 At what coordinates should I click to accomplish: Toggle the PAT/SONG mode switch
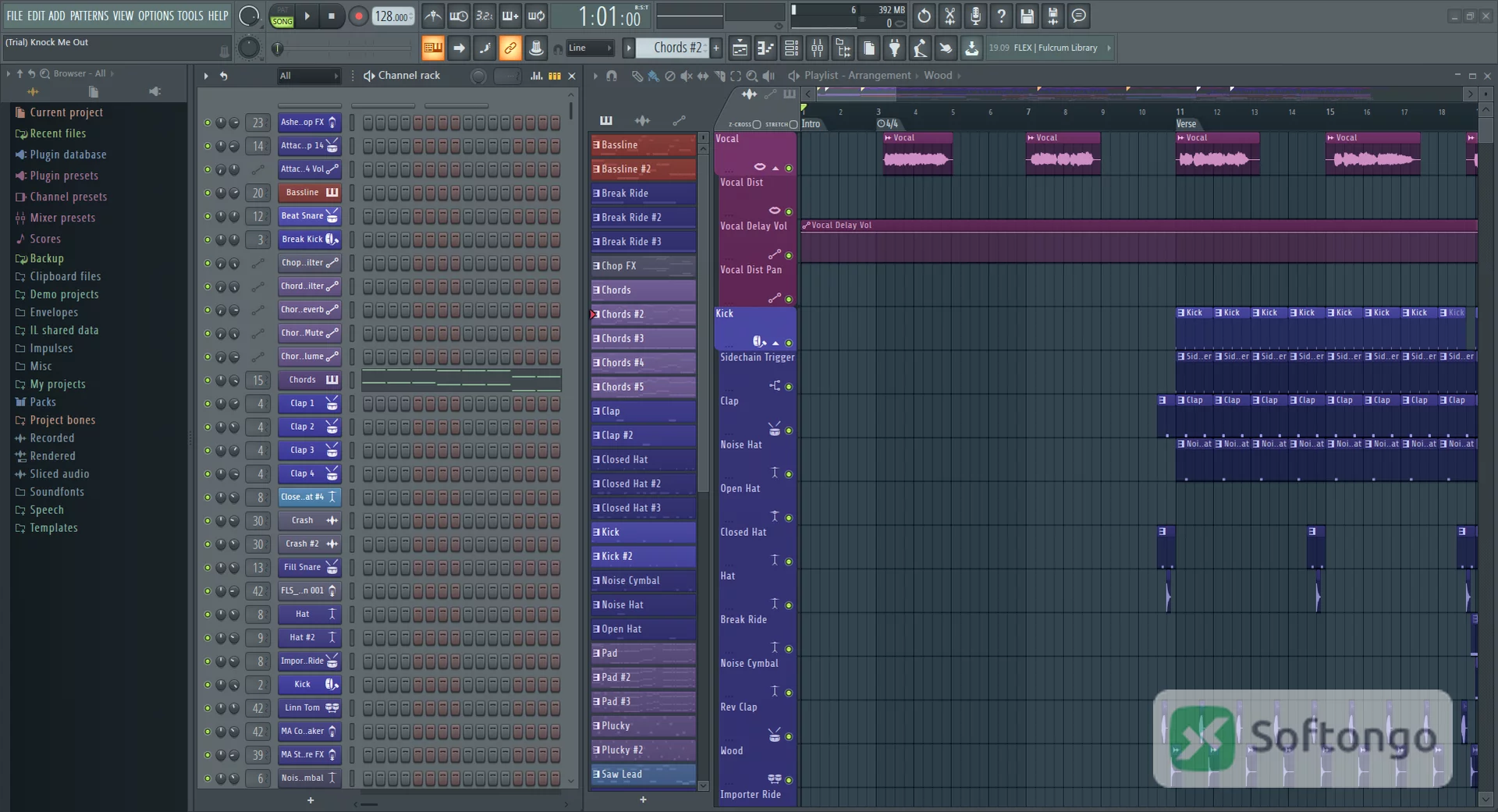(282, 16)
